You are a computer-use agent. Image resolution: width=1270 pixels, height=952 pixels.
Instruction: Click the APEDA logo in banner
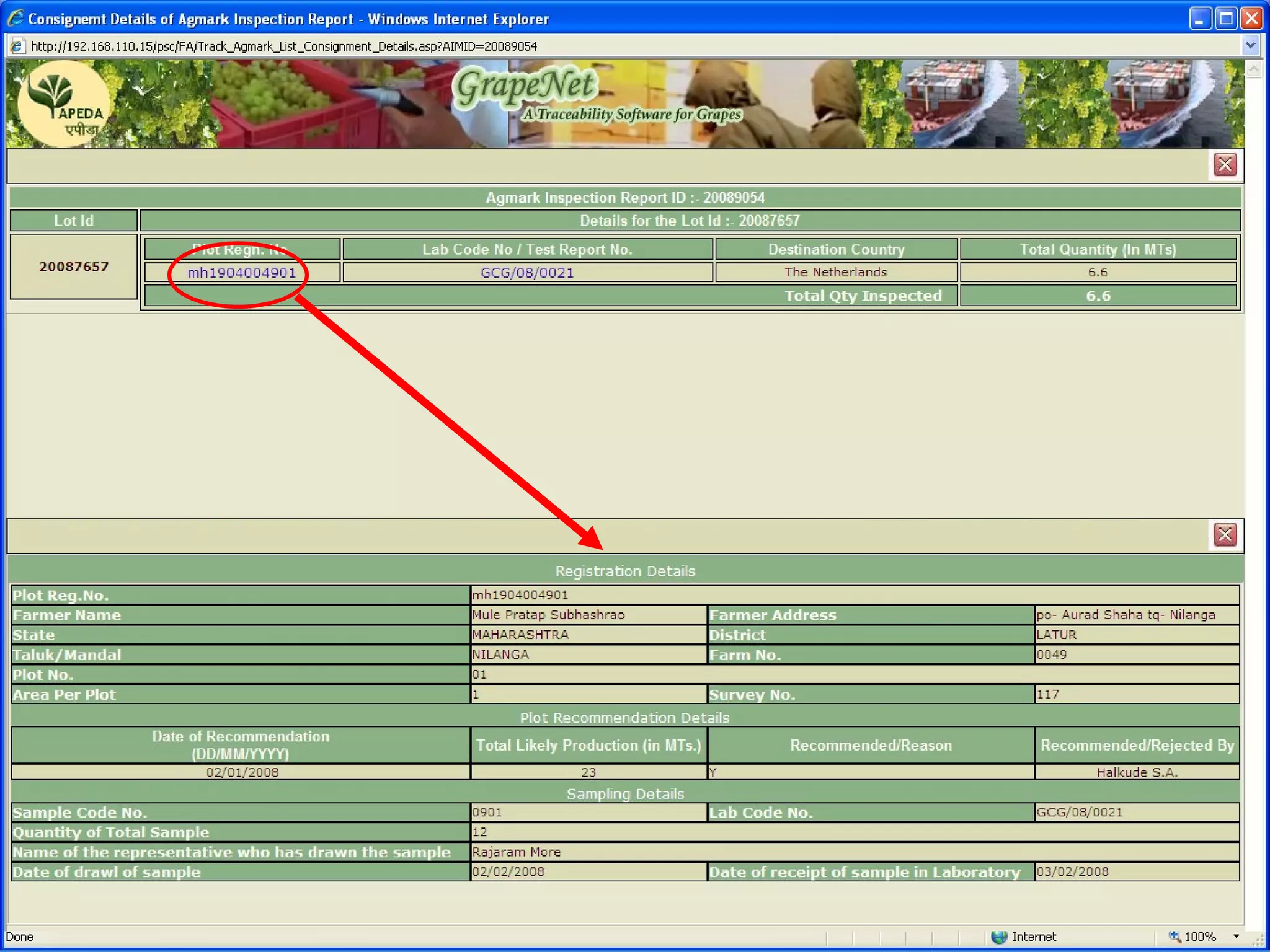64,104
